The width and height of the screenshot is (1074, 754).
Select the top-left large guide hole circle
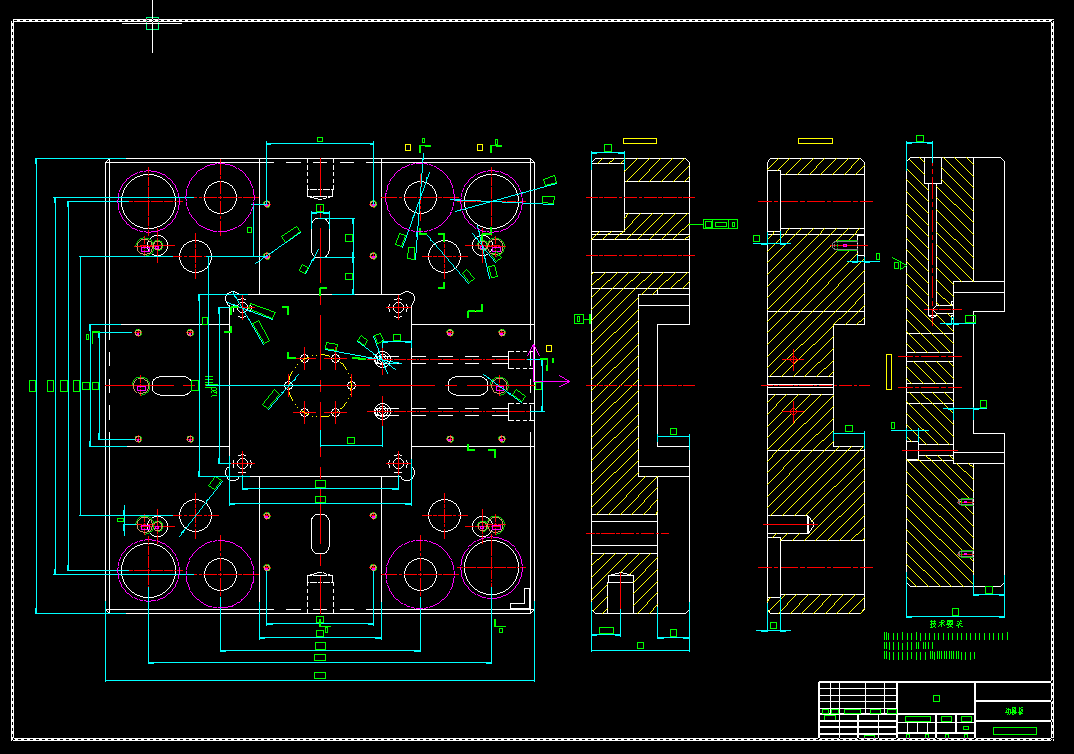tap(149, 201)
